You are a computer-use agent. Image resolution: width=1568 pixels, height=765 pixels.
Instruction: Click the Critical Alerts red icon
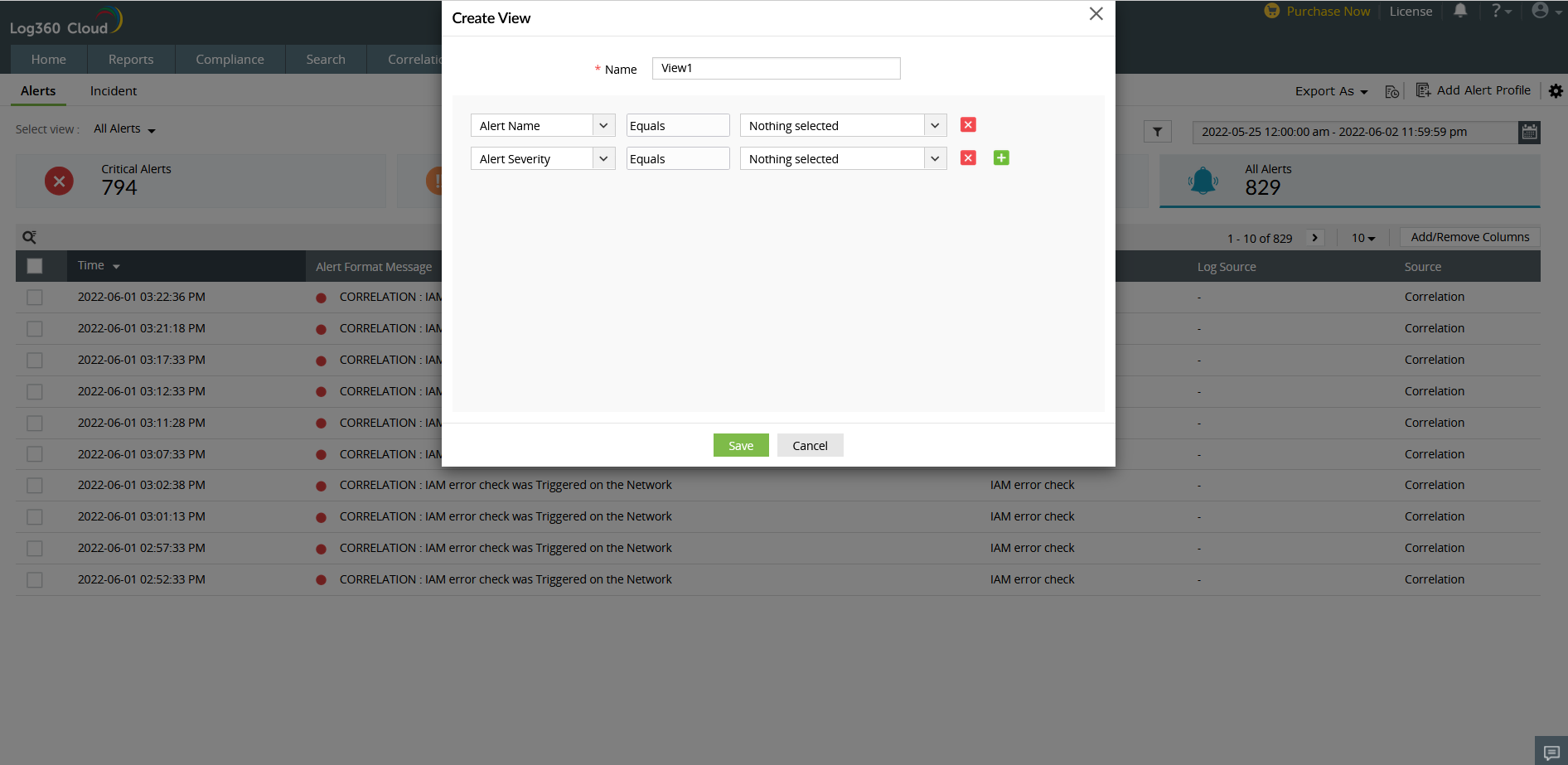coord(59,181)
